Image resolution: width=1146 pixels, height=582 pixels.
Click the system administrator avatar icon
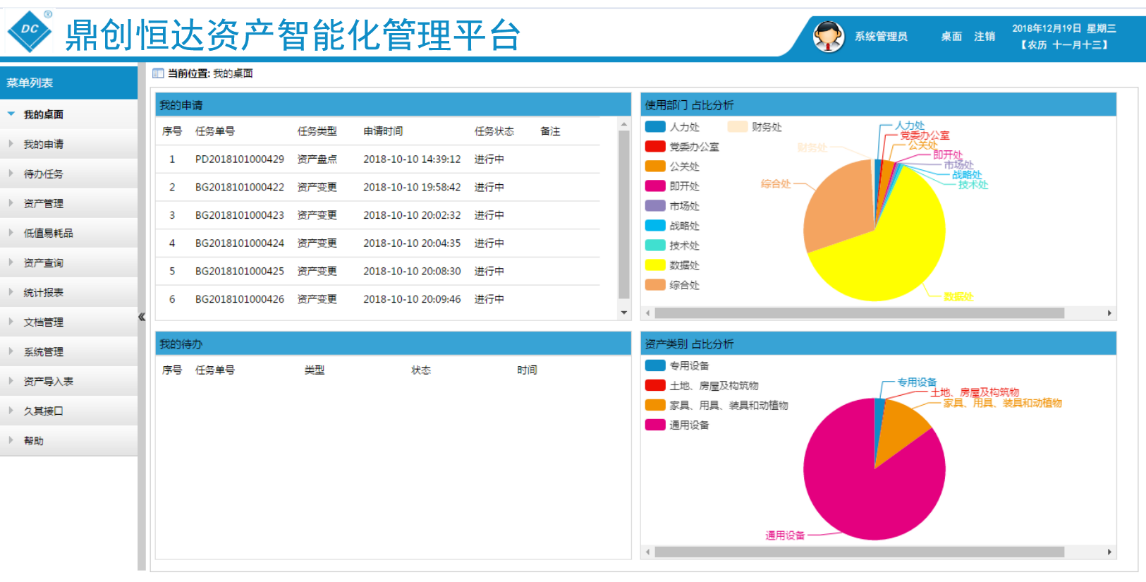pos(827,36)
